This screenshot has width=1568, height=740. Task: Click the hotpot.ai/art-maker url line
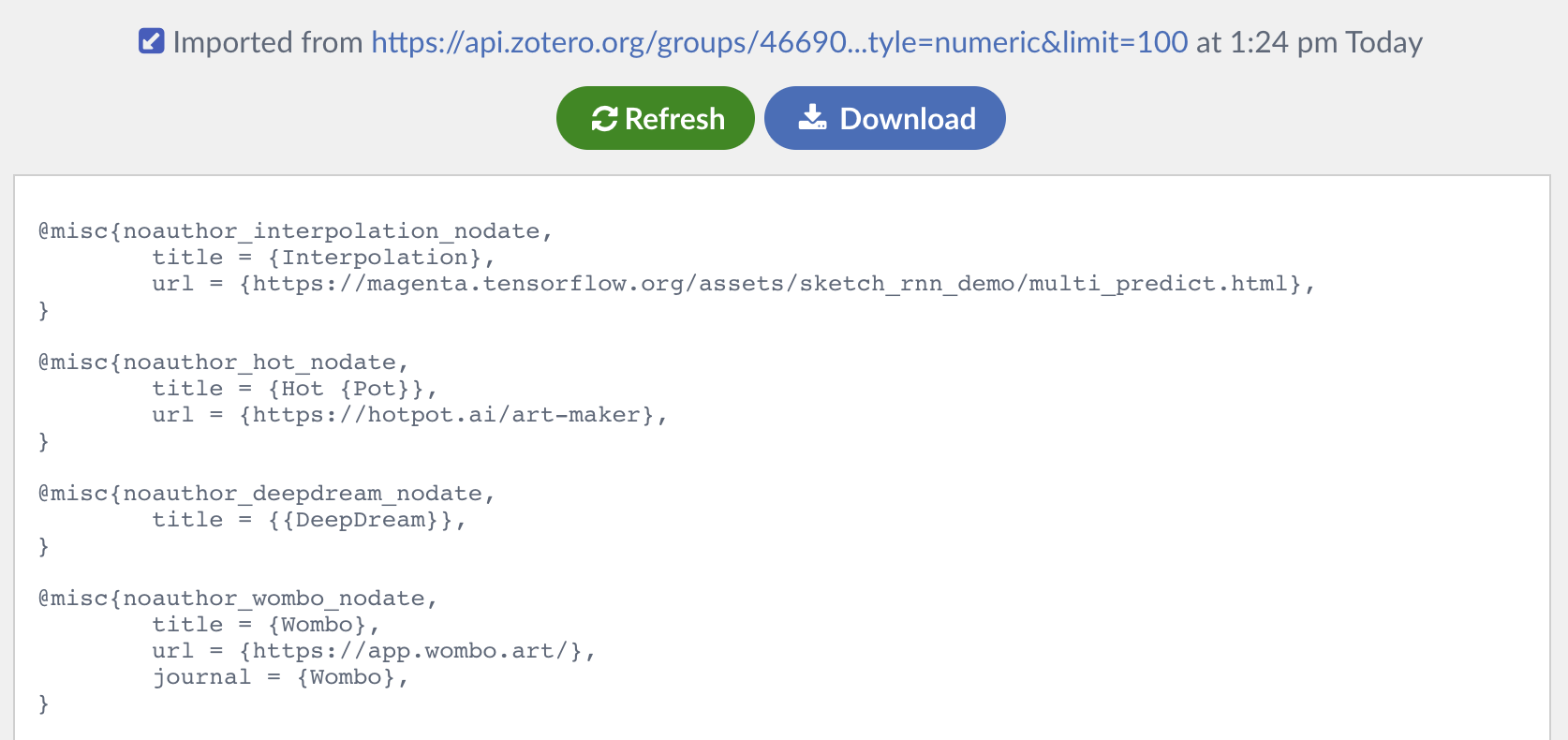tap(409, 415)
